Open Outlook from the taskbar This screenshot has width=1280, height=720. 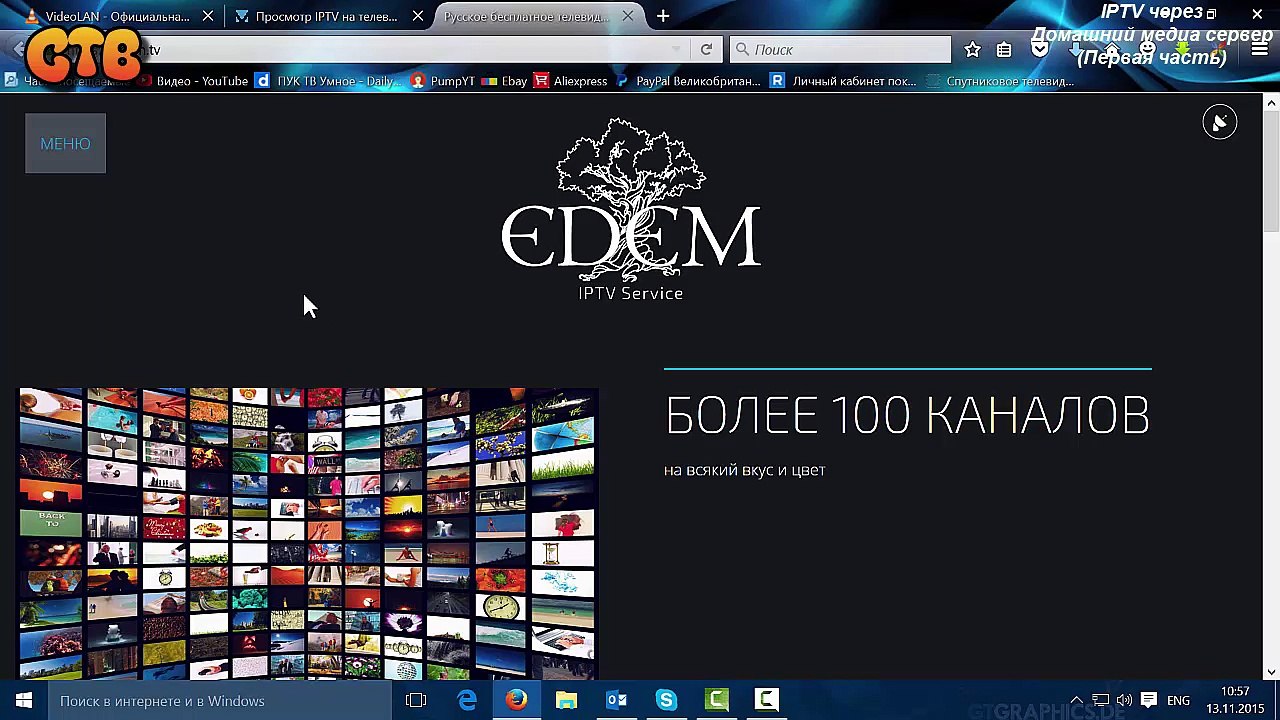[x=616, y=700]
